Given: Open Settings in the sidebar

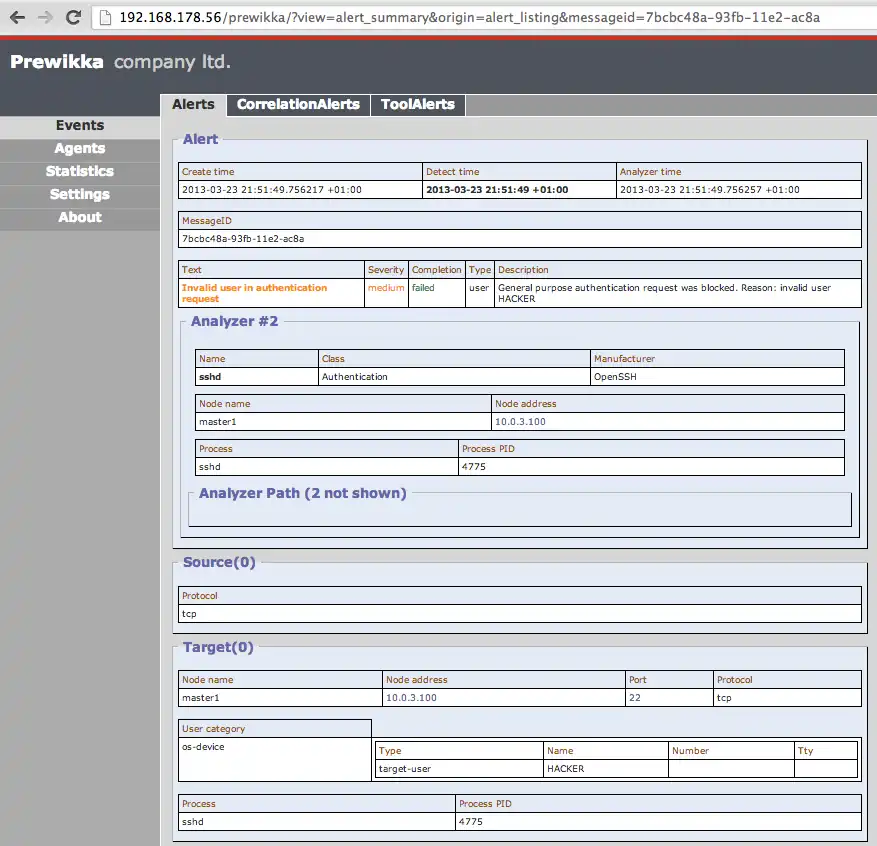Looking at the screenshot, I should 80,195.
